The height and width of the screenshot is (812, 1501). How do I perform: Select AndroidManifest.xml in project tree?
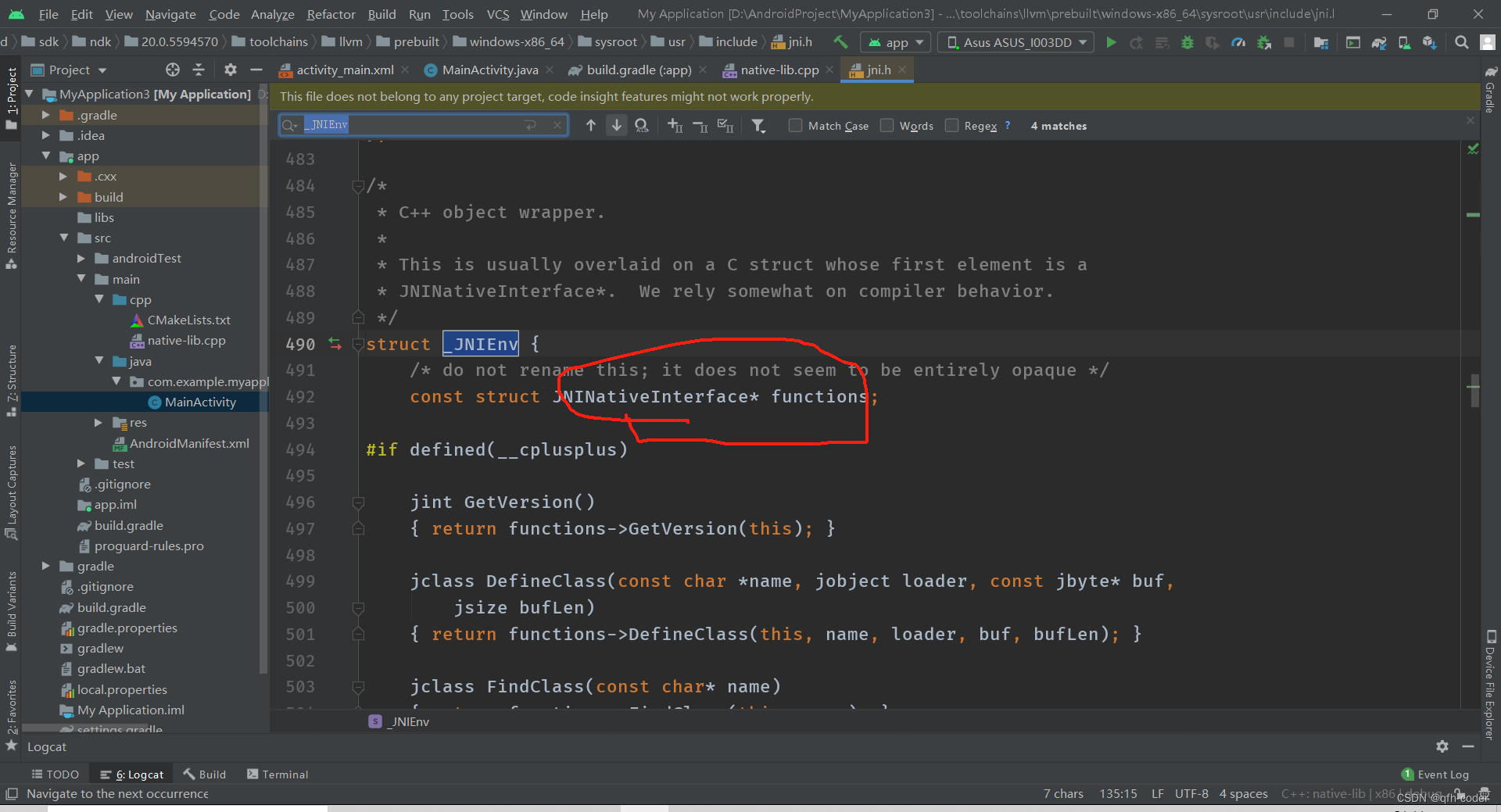click(x=181, y=443)
